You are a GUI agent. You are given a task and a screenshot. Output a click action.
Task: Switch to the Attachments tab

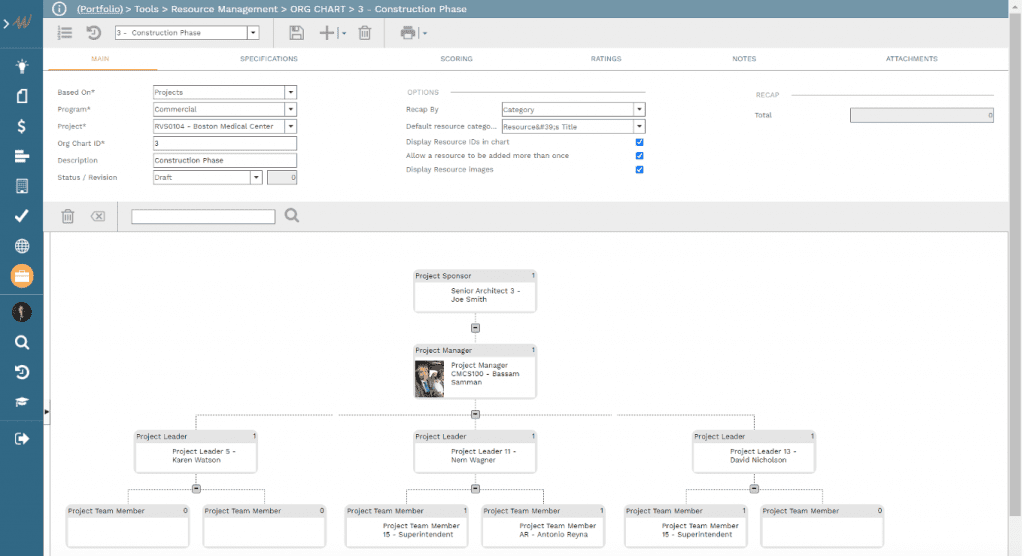[912, 59]
